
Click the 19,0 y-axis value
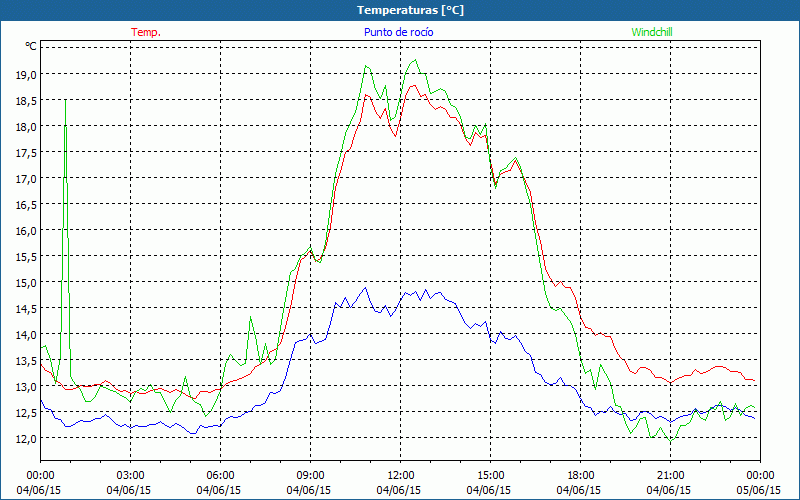[27, 74]
